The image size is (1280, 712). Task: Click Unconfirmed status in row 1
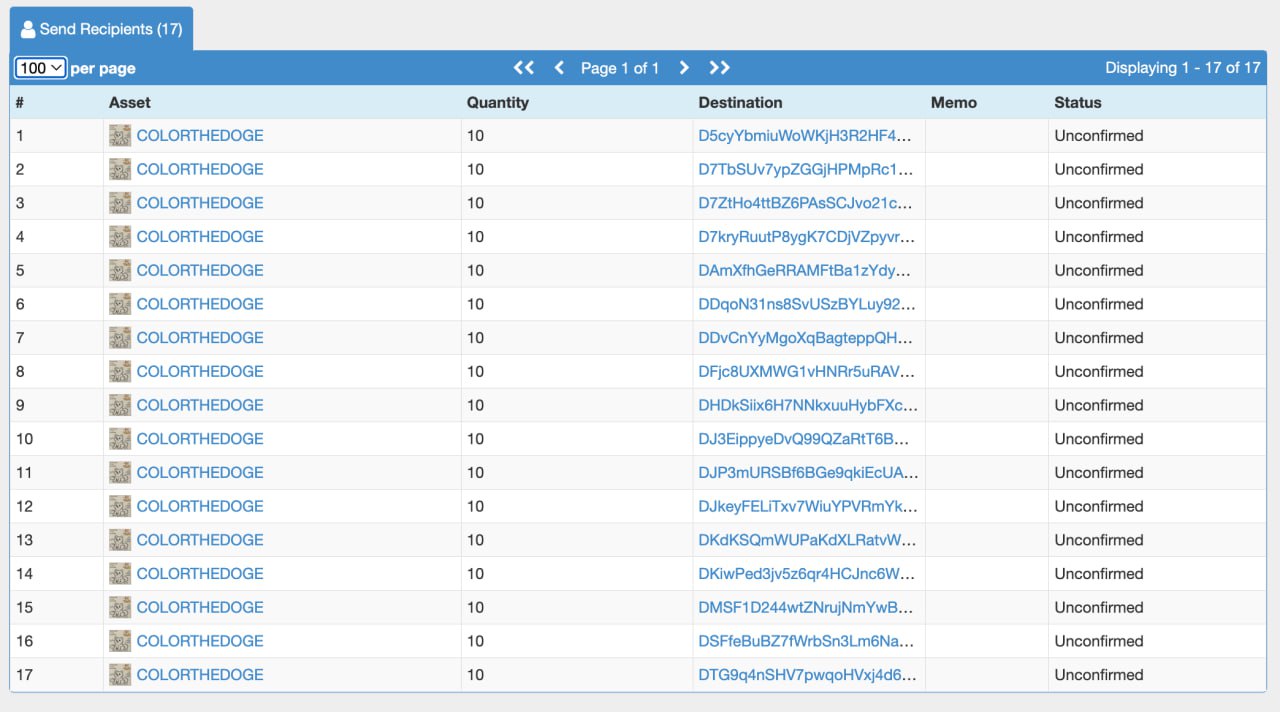point(1099,136)
